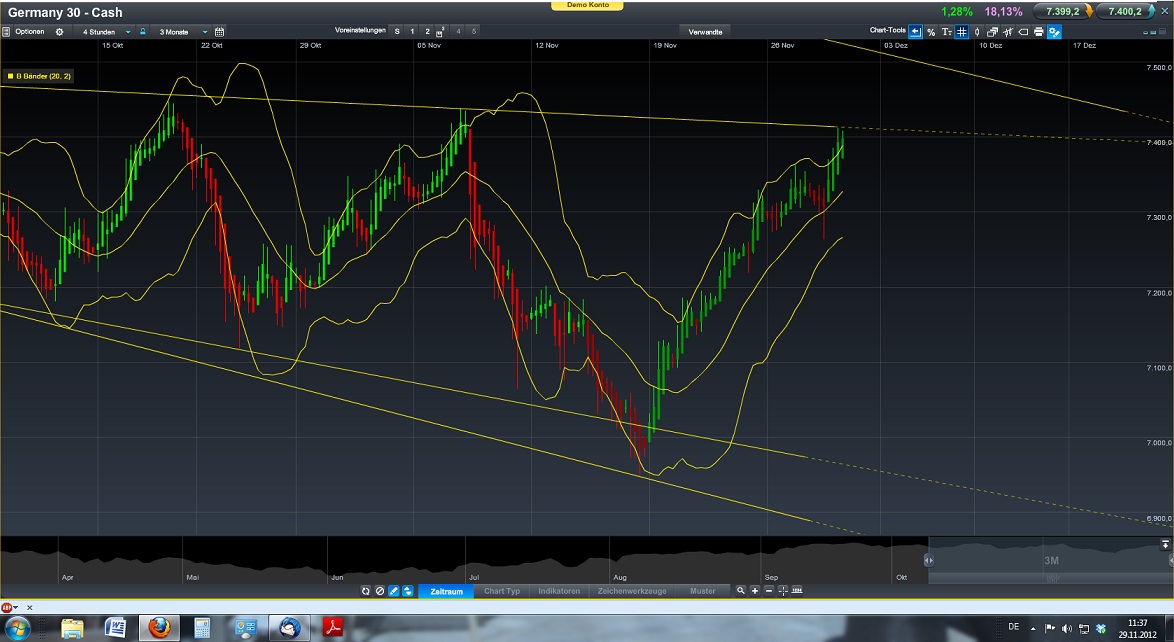Click the Demo Konto label
The width and height of the screenshot is (1174, 642).
point(588,5)
